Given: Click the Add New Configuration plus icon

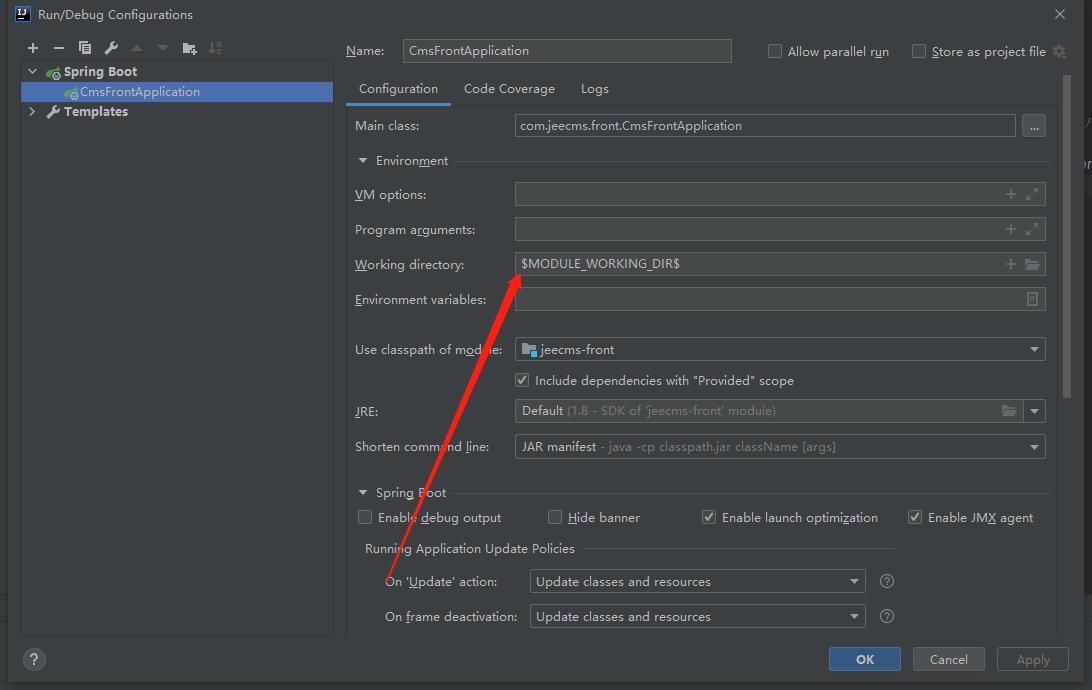Looking at the screenshot, I should coord(33,48).
